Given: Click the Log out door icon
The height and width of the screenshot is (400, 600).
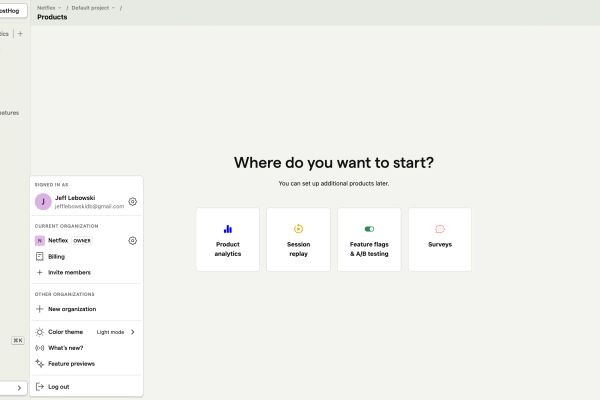Looking at the screenshot, I should 39,387.
